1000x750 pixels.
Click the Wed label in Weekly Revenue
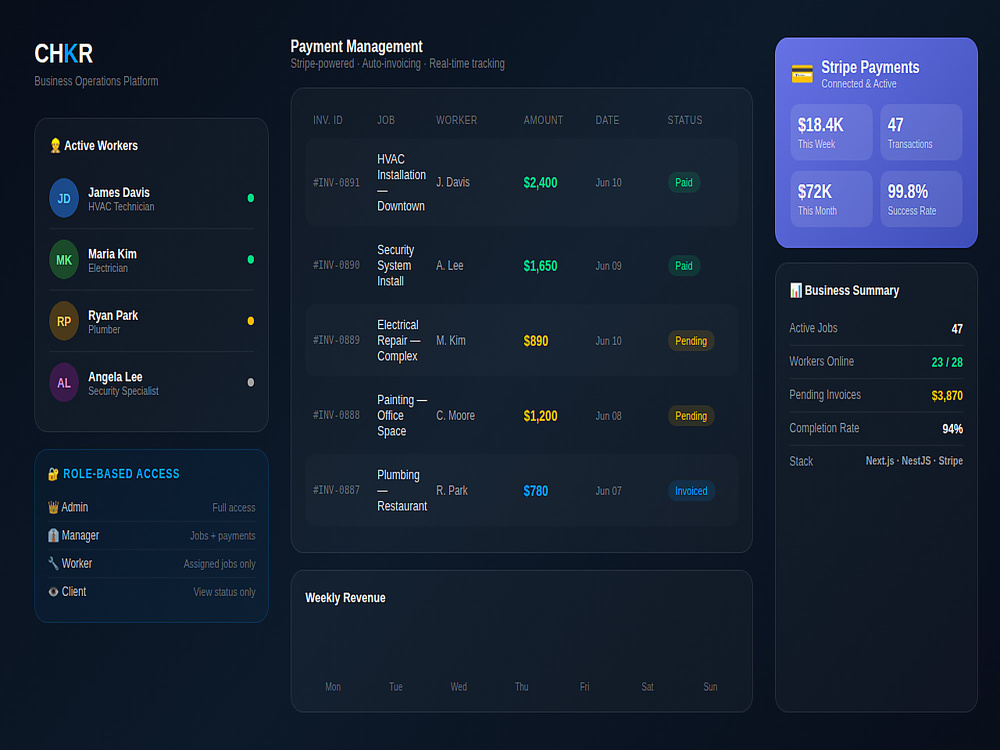tap(459, 687)
